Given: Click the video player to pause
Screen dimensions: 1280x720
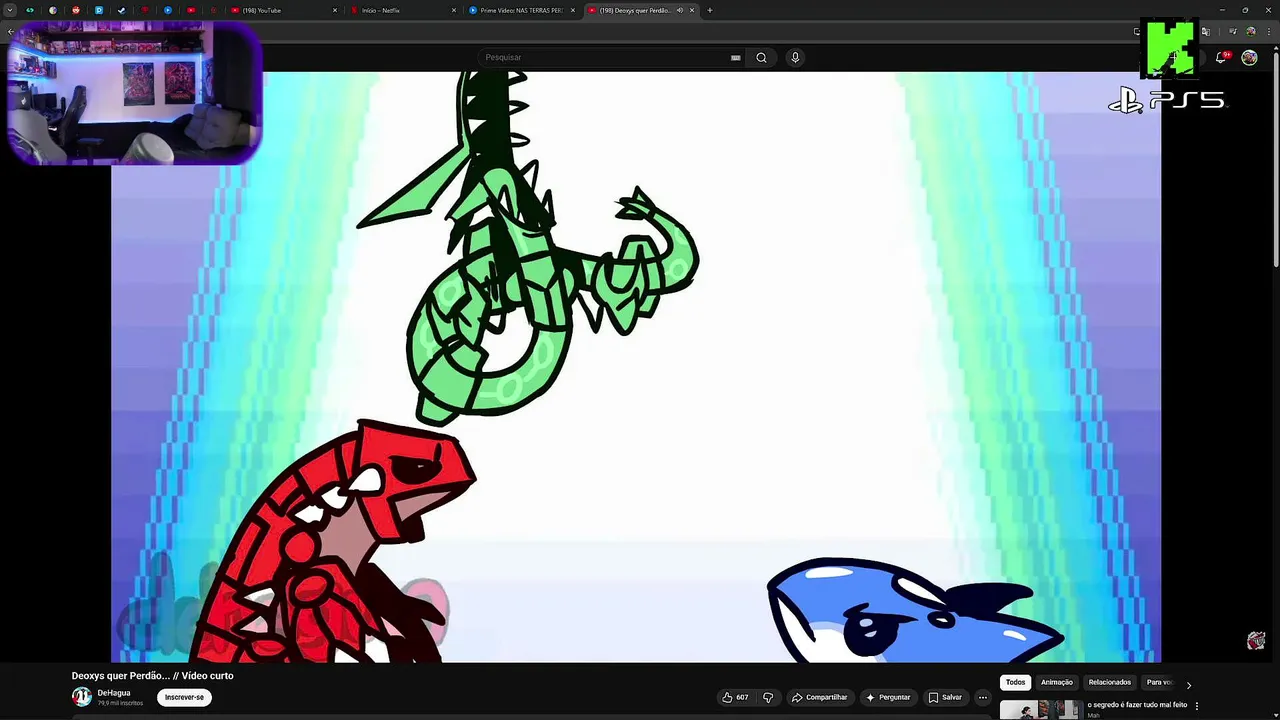Looking at the screenshot, I should coord(636,366).
